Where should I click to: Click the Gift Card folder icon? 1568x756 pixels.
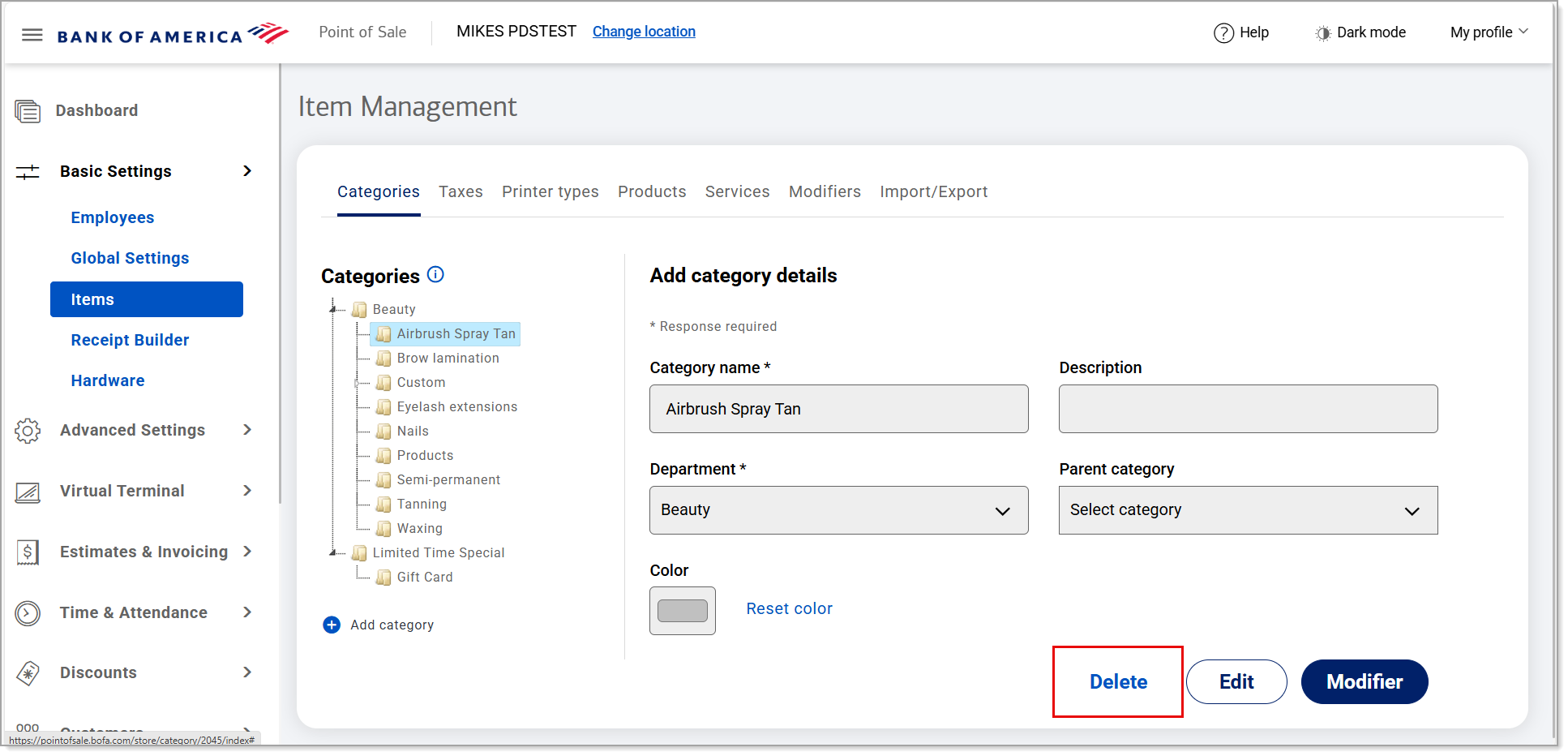click(x=383, y=578)
